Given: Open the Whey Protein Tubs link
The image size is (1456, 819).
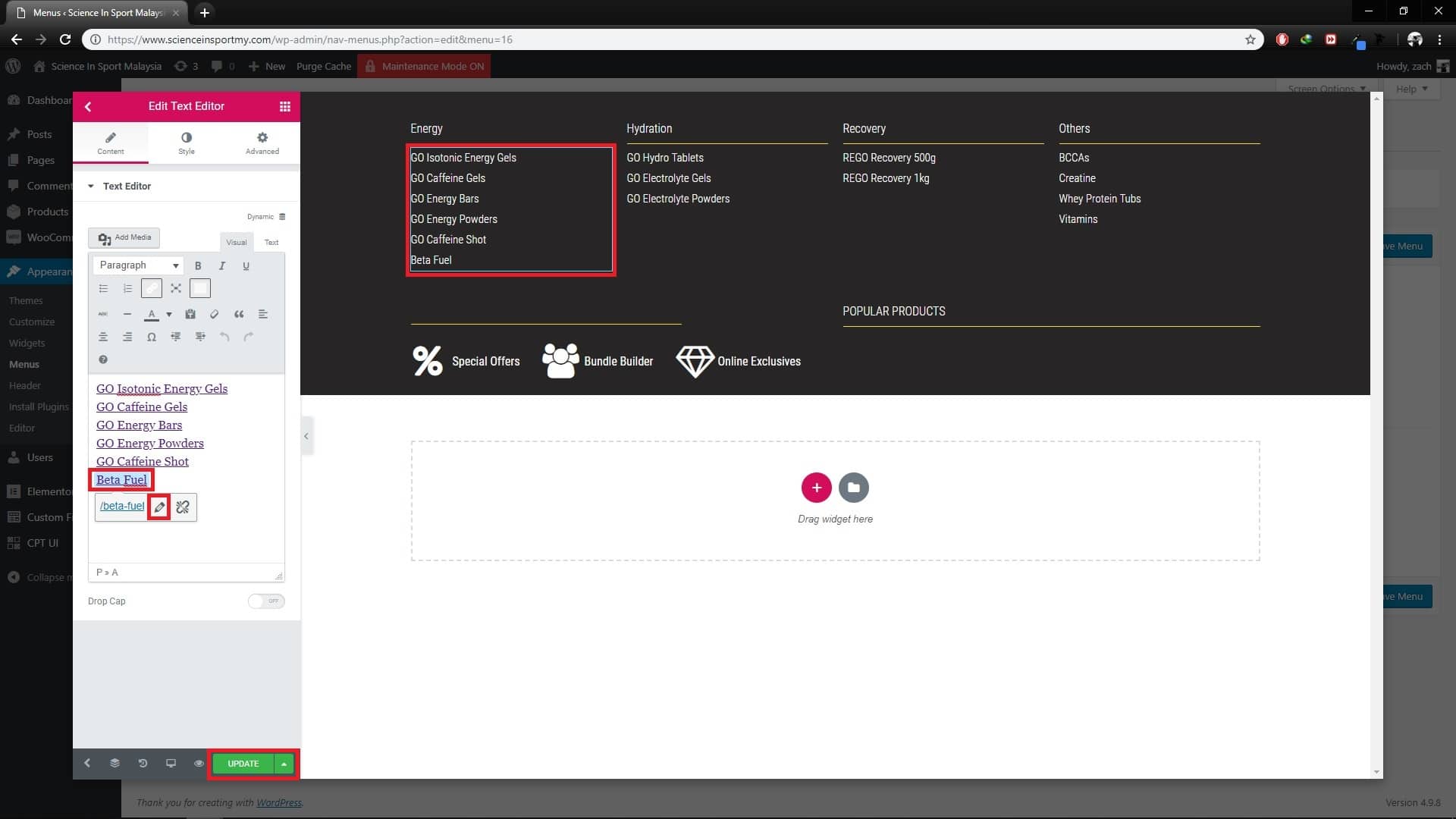Looking at the screenshot, I should tap(1100, 199).
